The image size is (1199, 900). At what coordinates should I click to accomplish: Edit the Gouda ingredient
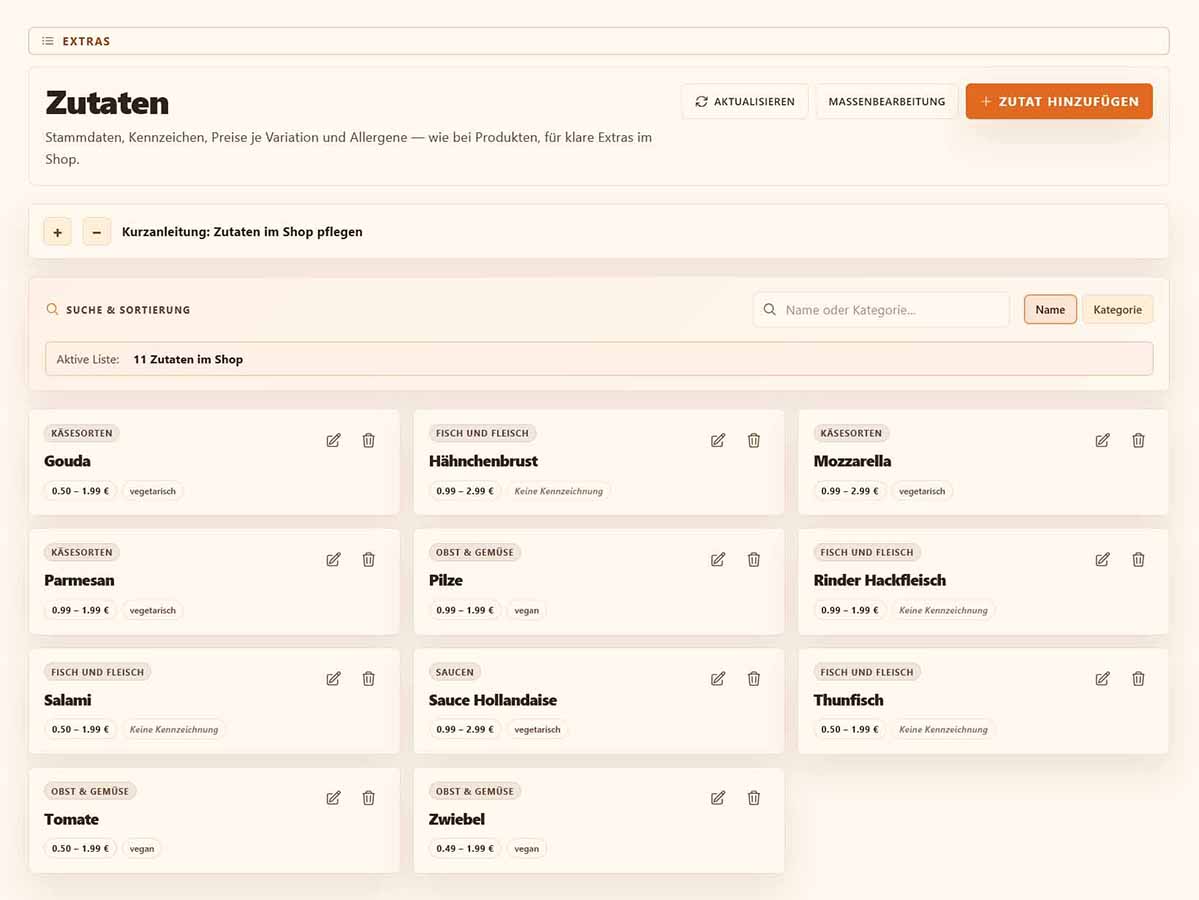click(x=333, y=440)
